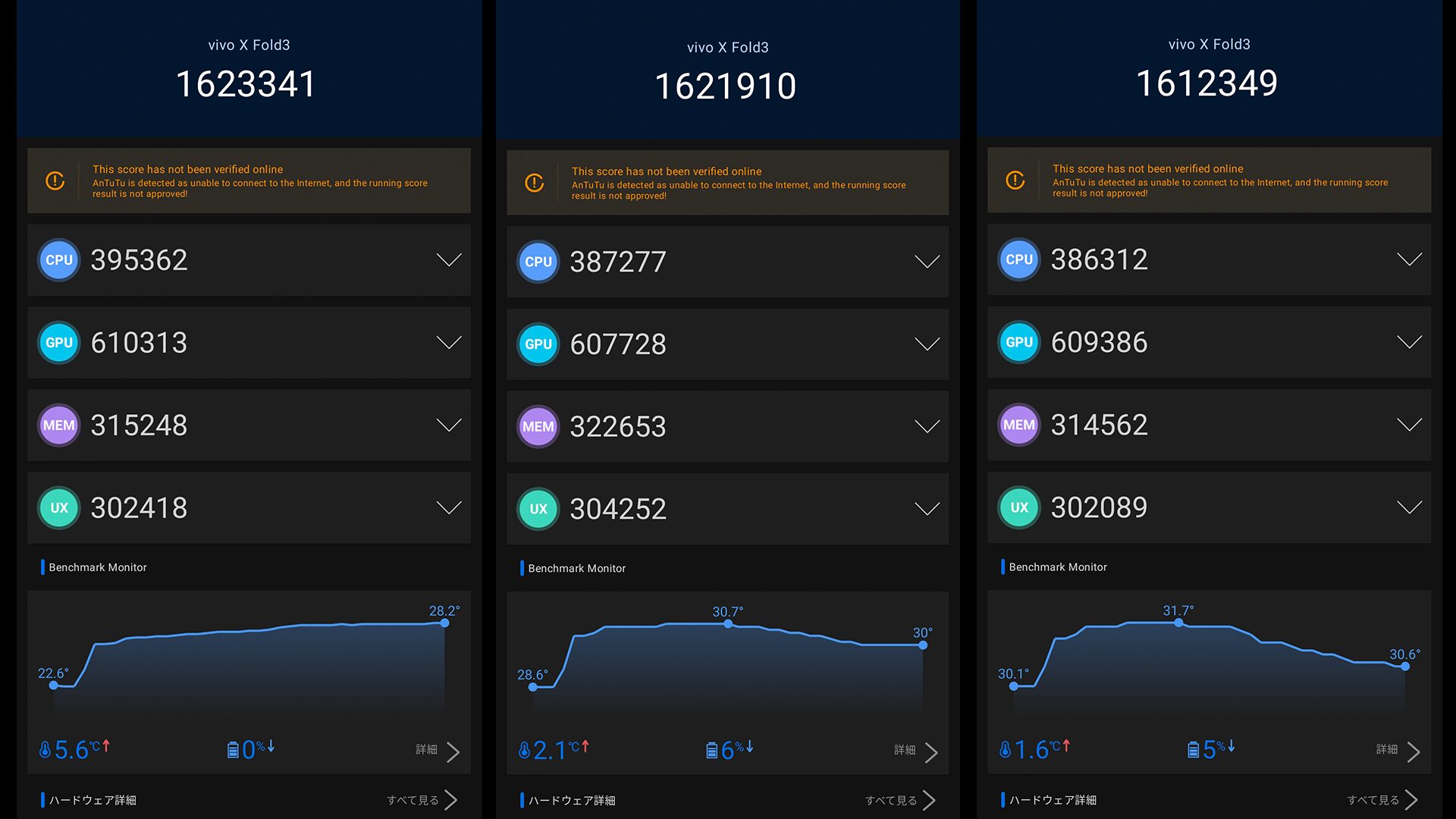
Task: Expand GPU score 609386 breakdown
Action: (1409, 342)
